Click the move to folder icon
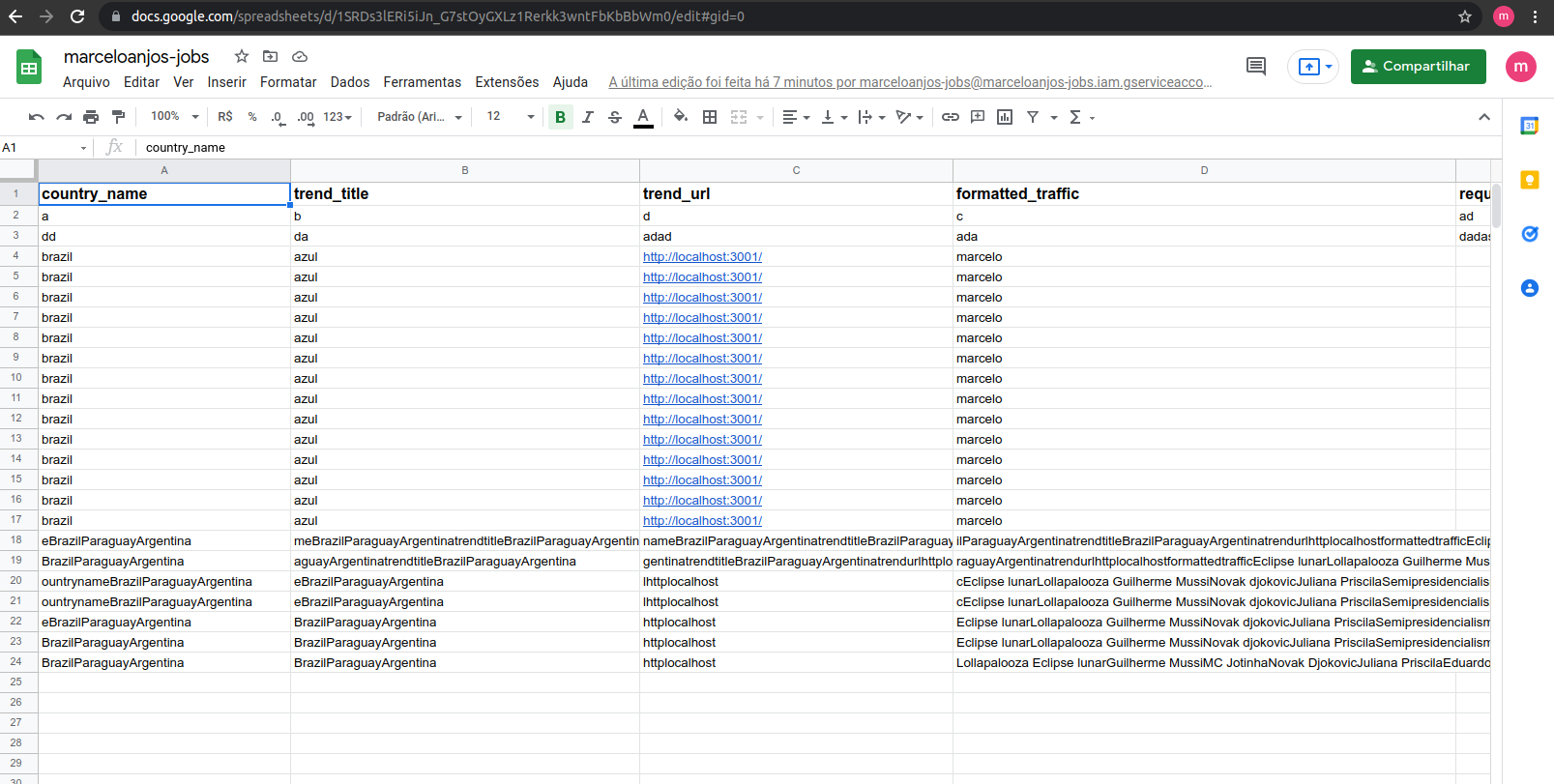The width and height of the screenshot is (1554, 784). pyautogui.click(x=271, y=56)
